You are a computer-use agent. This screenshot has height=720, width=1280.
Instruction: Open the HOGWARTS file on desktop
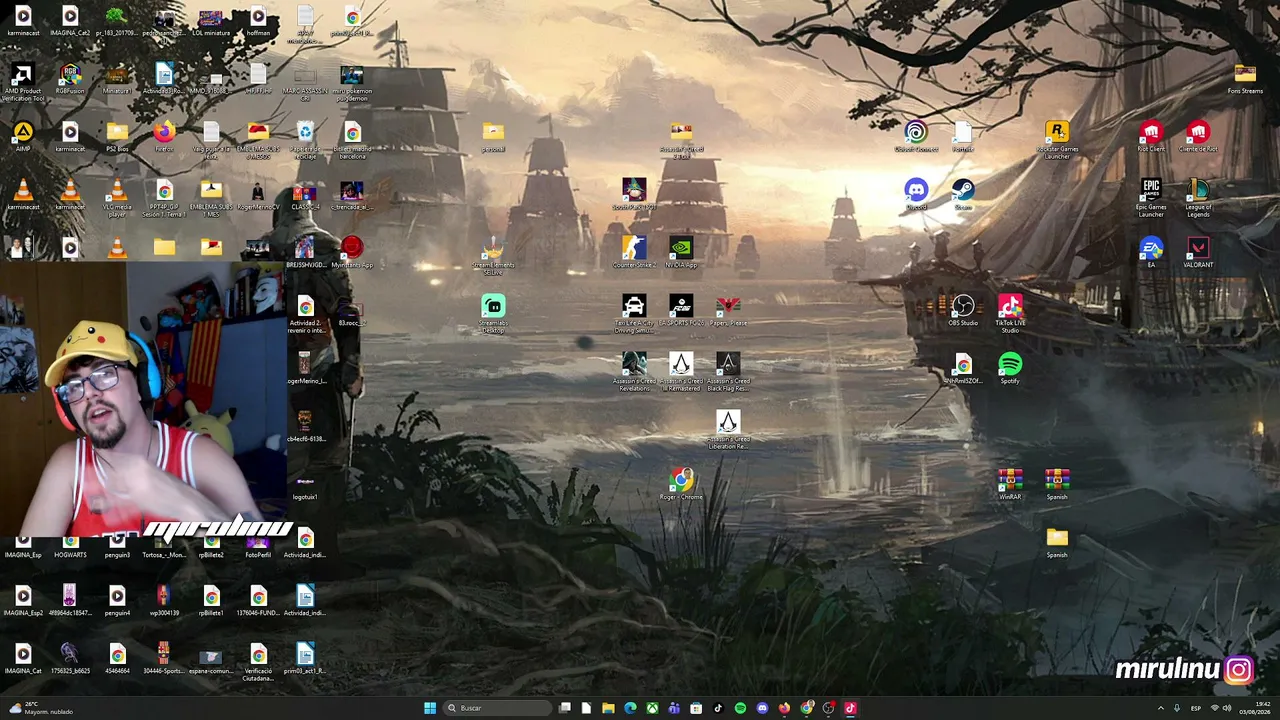tap(70, 546)
